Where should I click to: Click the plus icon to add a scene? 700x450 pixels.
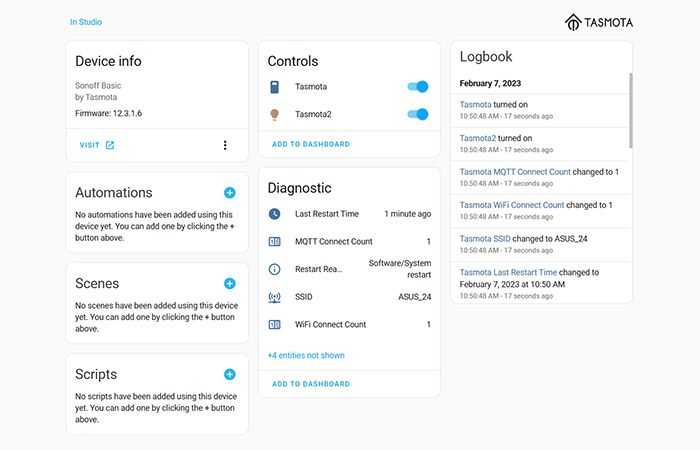pos(229,284)
